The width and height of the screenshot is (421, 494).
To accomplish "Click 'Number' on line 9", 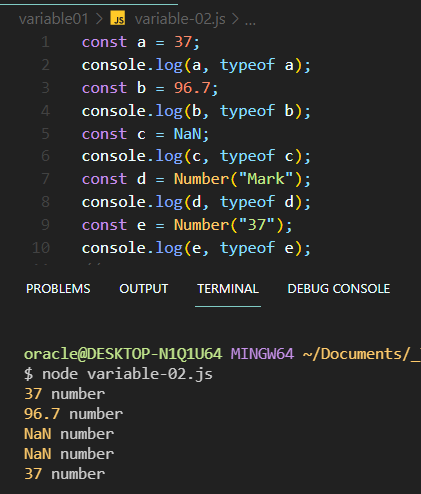I will [201, 225].
